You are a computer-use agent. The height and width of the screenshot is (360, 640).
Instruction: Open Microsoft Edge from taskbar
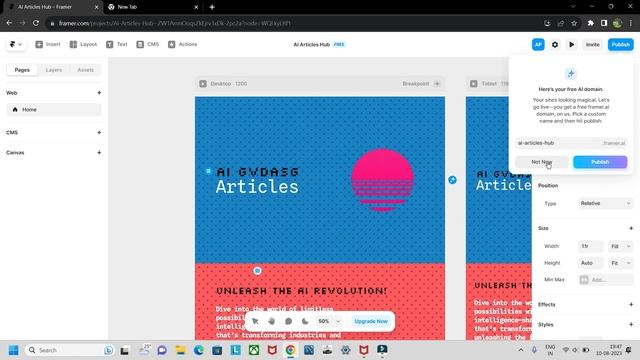click(x=199, y=350)
